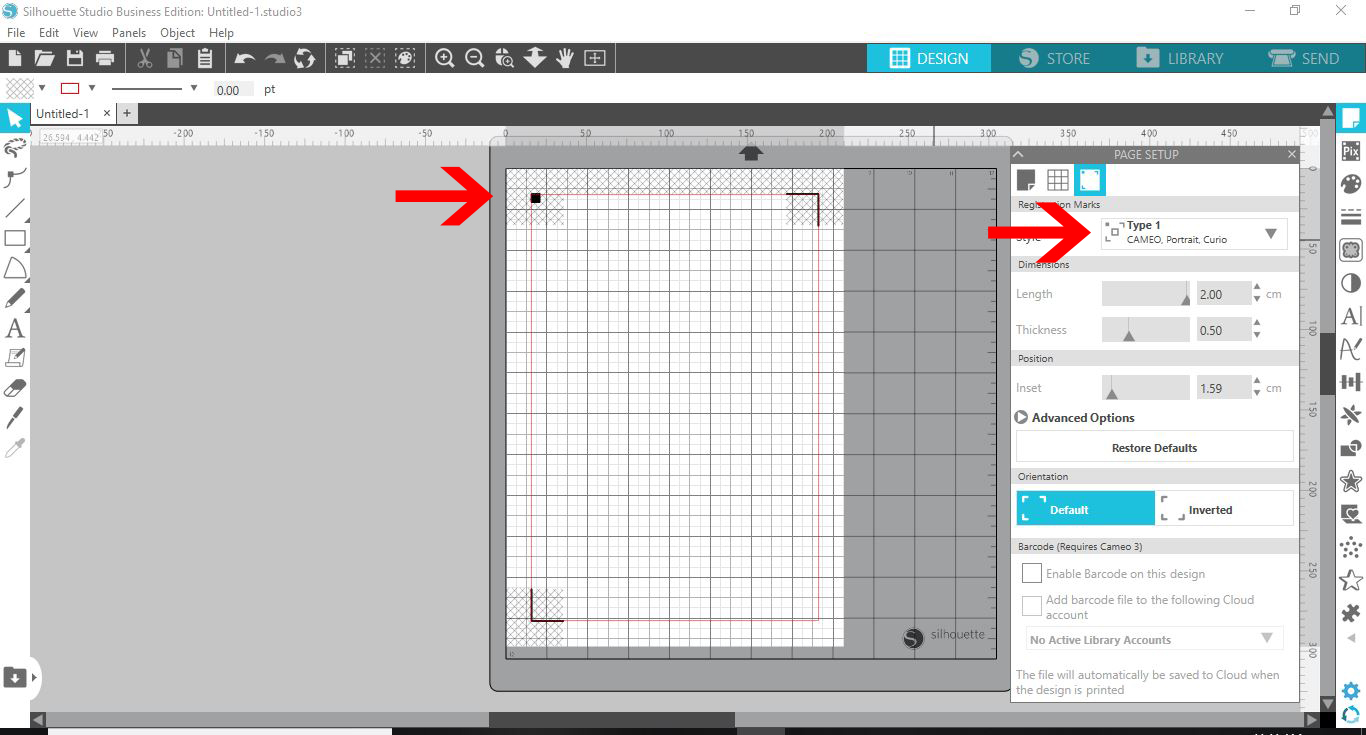
Task: Select the Text tool
Action: point(15,328)
